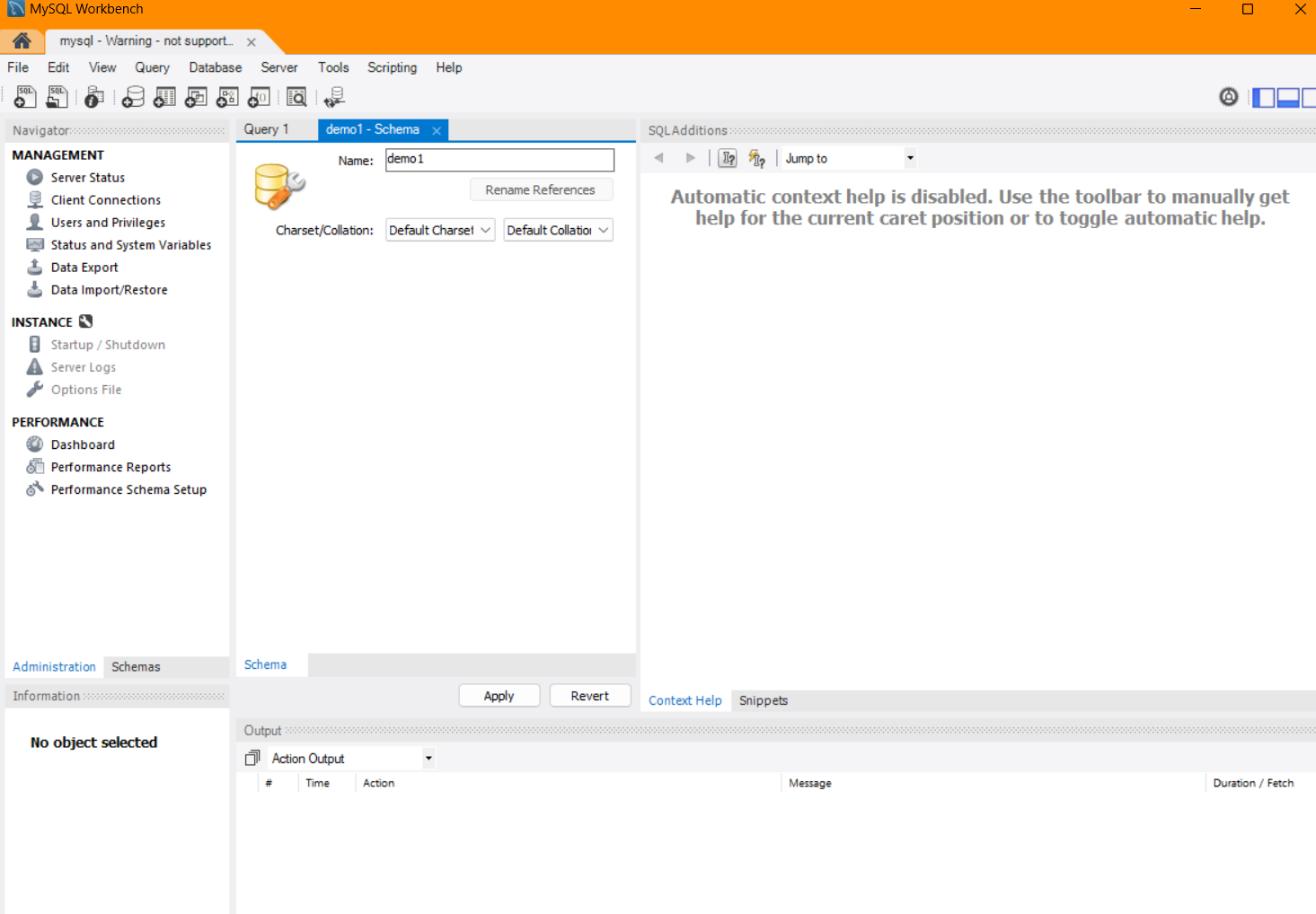Image resolution: width=1316 pixels, height=914 pixels.
Task: Create a new schema icon
Action: click(133, 97)
